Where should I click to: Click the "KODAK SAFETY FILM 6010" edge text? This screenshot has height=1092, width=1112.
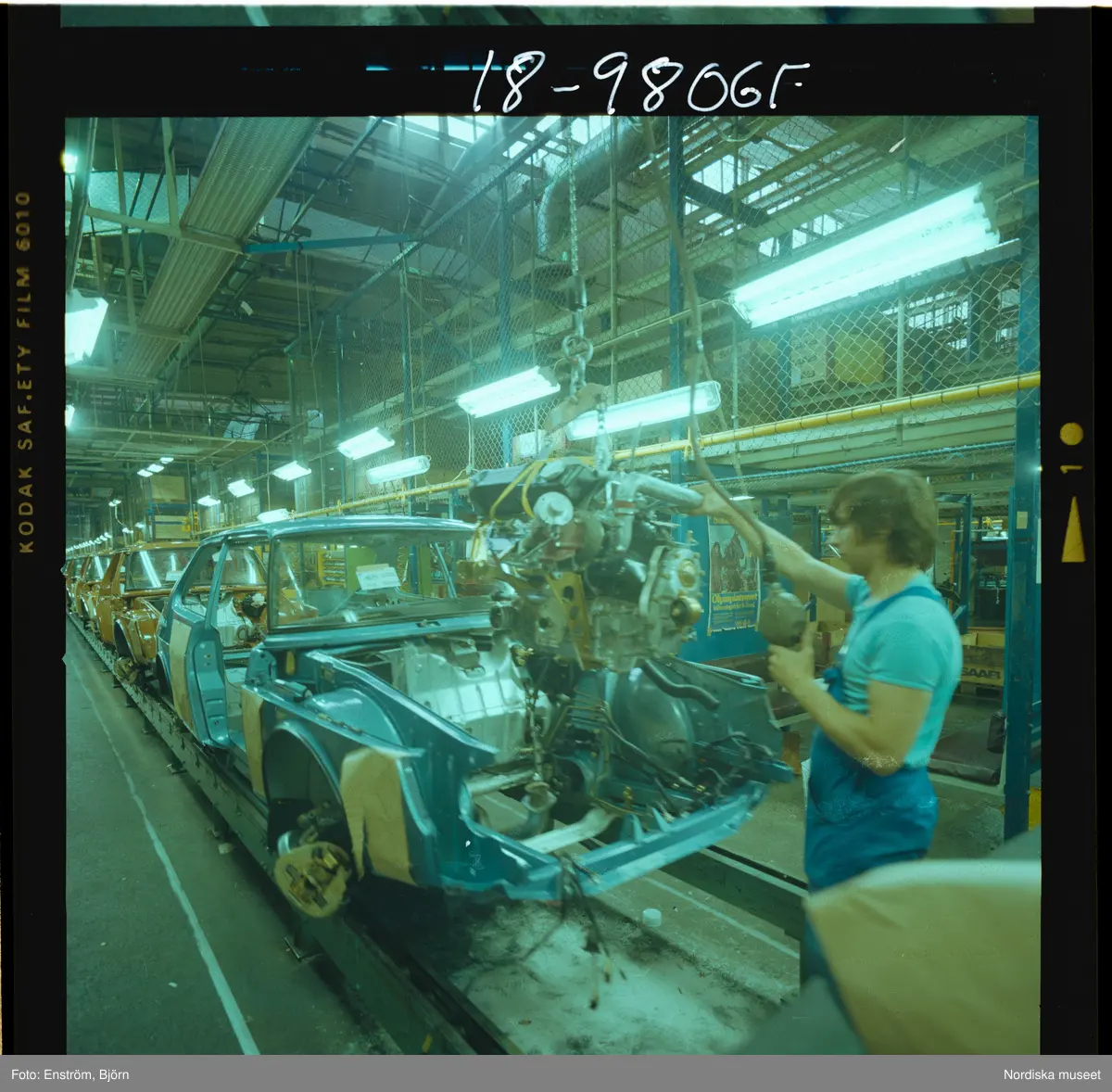25,371
